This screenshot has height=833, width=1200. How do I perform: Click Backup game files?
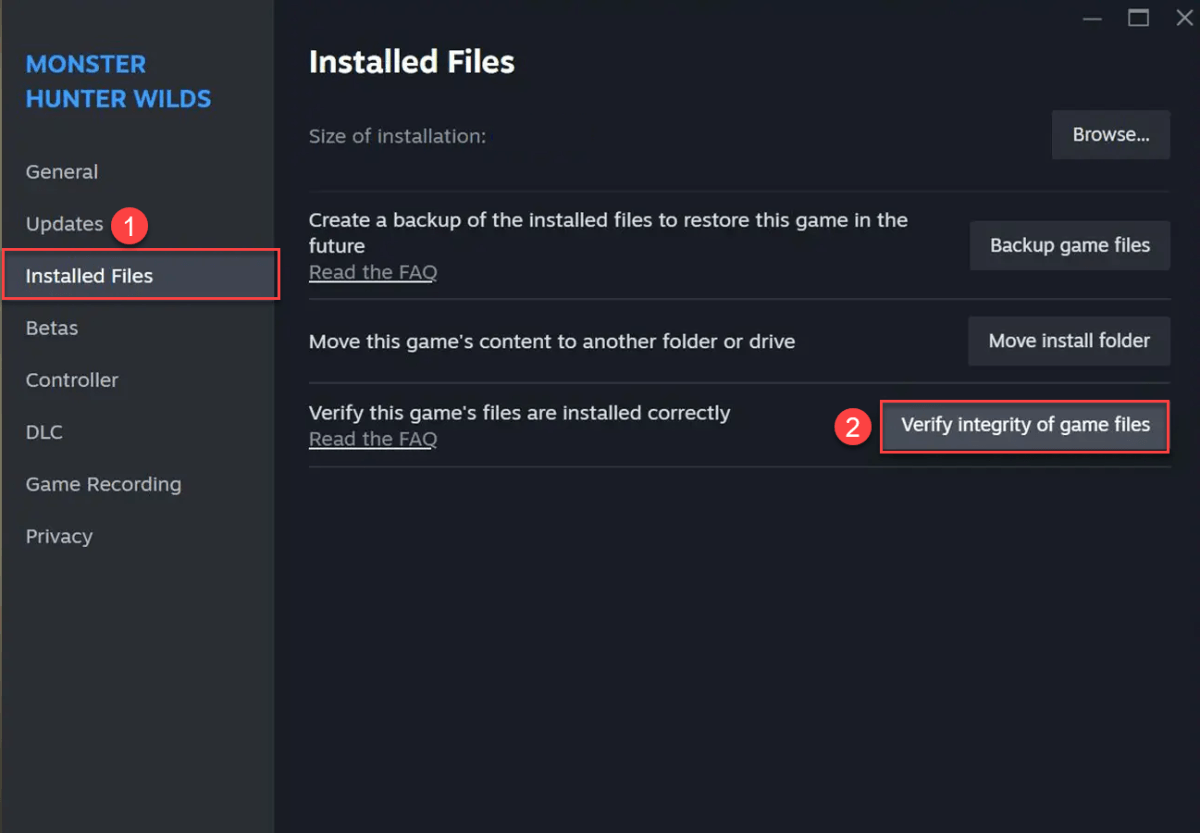(x=1069, y=245)
